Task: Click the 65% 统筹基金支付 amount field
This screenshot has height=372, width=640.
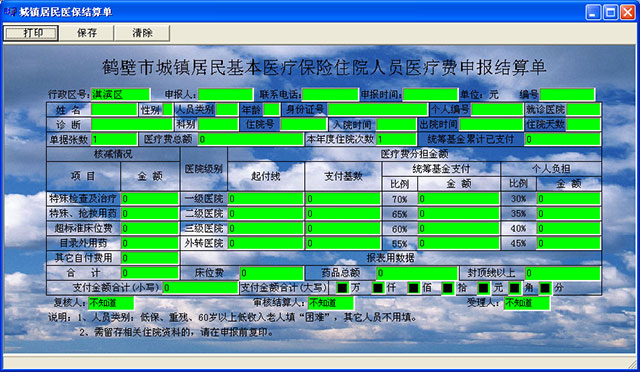Action: pyautogui.click(x=459, y=213)
